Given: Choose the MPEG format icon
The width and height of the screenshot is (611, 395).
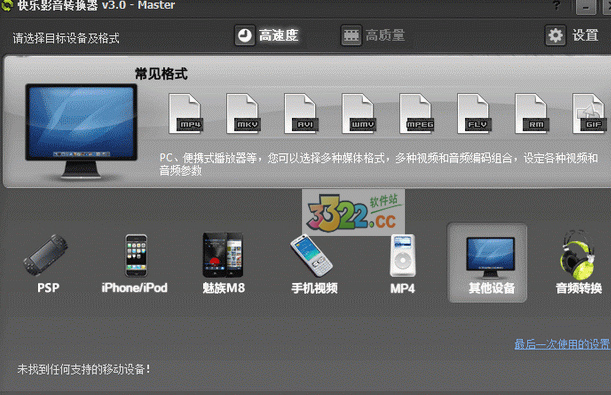Looking at the screenshot, I should tap(416, 114).
